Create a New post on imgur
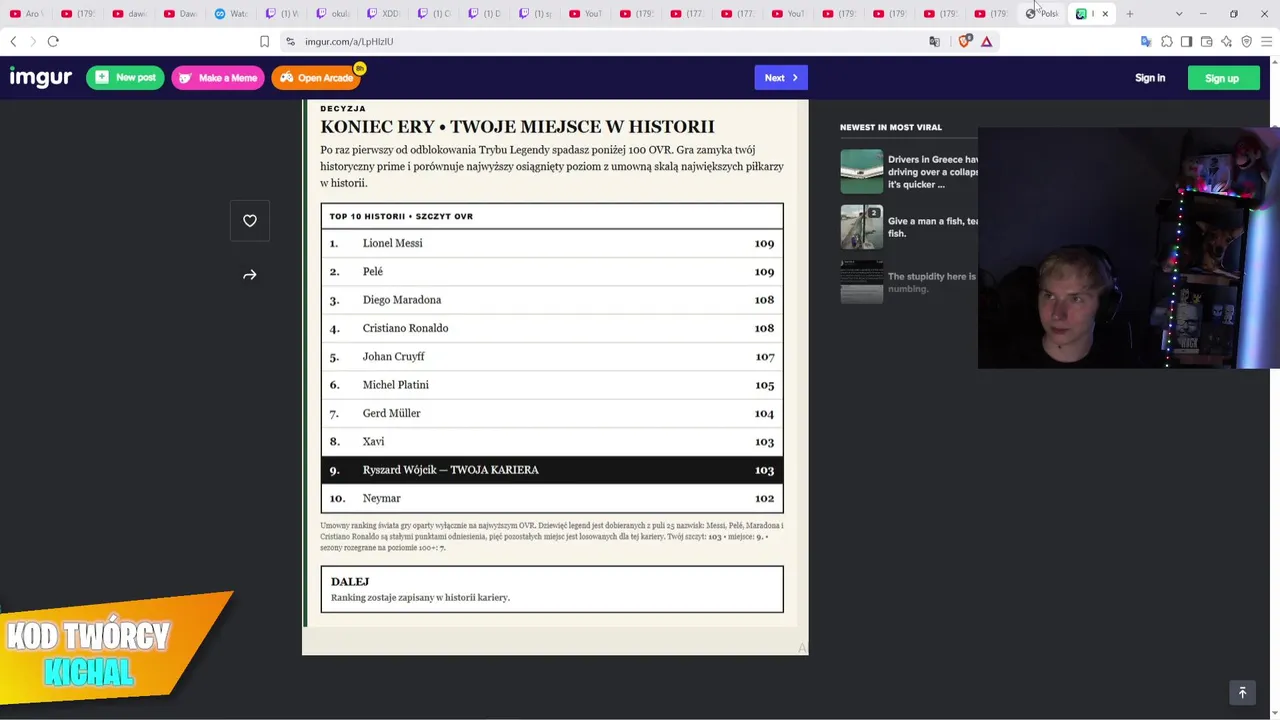This screenshot has height=720, width=1280. tap(125, 78)
